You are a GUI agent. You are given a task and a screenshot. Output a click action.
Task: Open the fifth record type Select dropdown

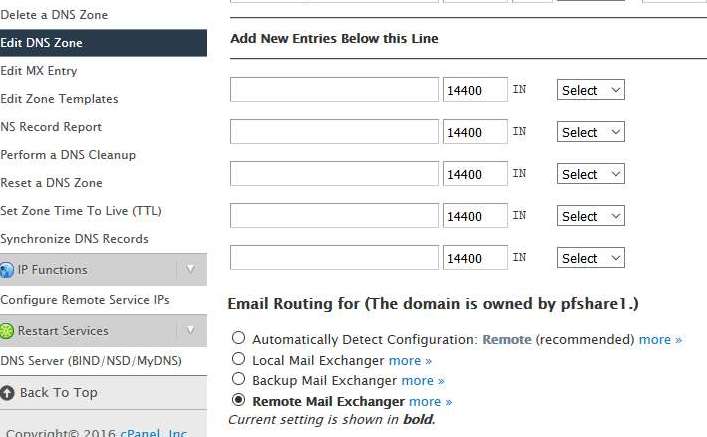[x=591, y=258]
